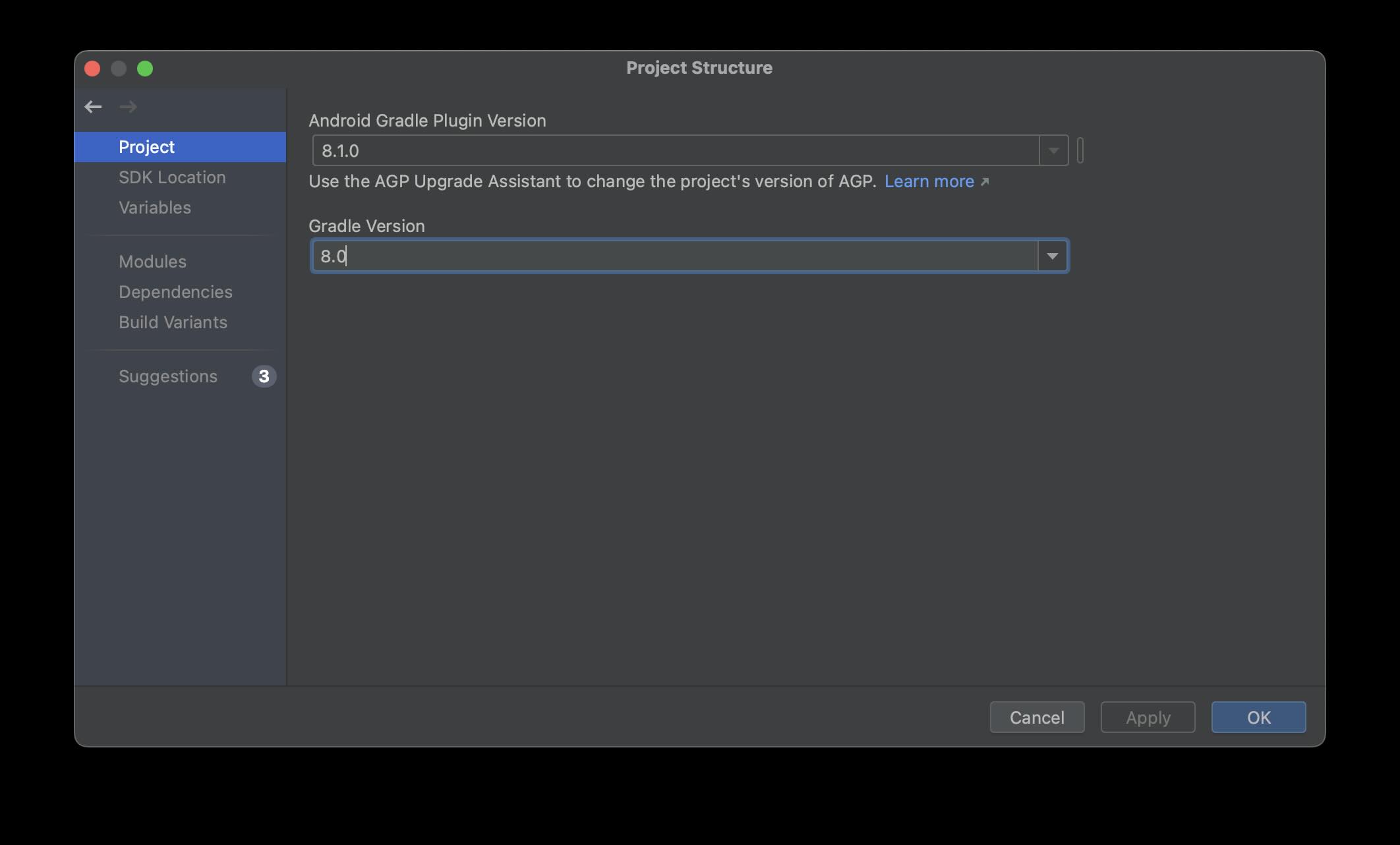
Task: Click the 8.1.0 plugin version text field
Action: [x=659, y=150]
